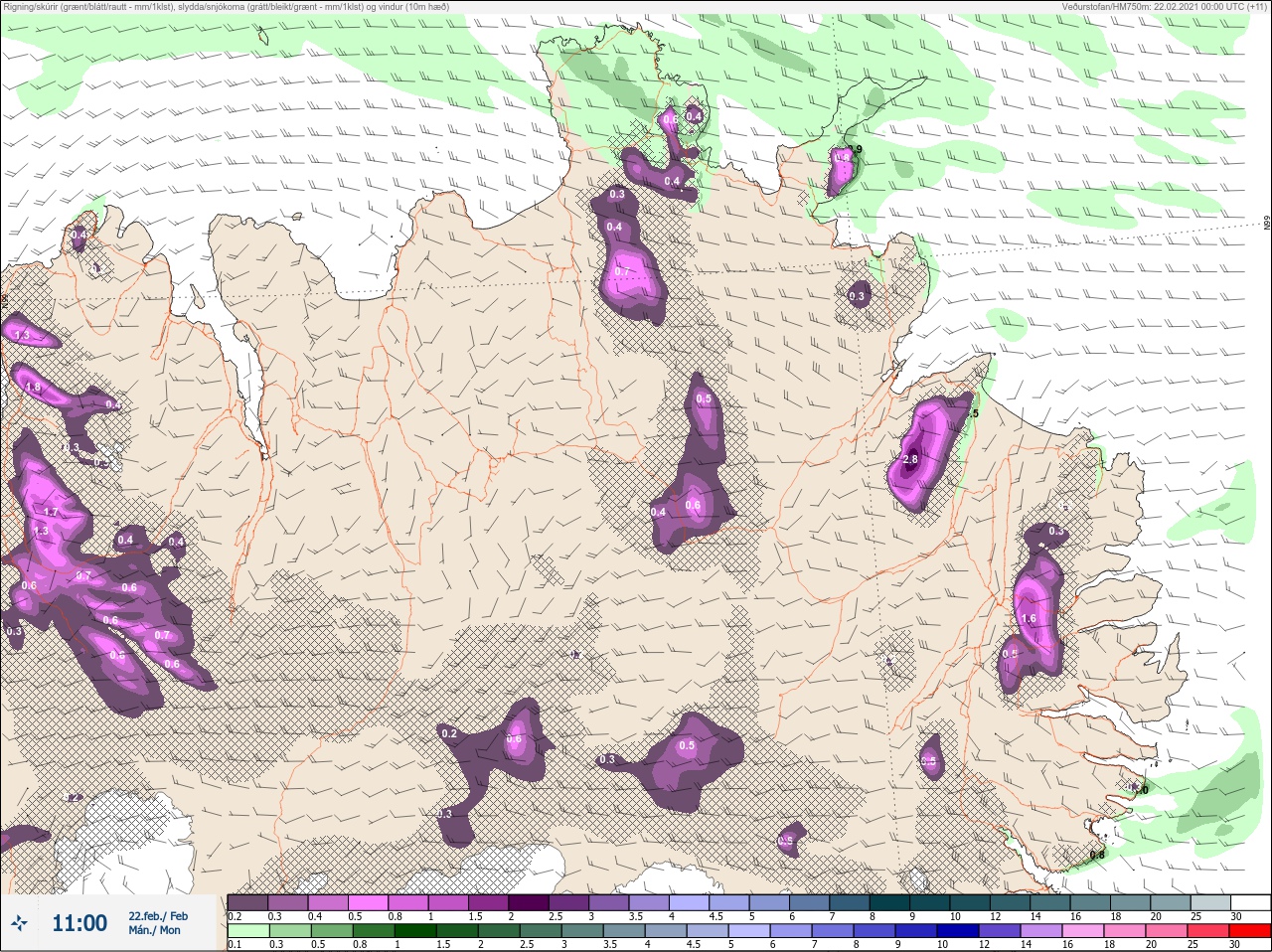The height and width of the screenshot is (952, 1272).
Task: Click the 1.6 precipitation value on the map
Action: [1029, 619]
